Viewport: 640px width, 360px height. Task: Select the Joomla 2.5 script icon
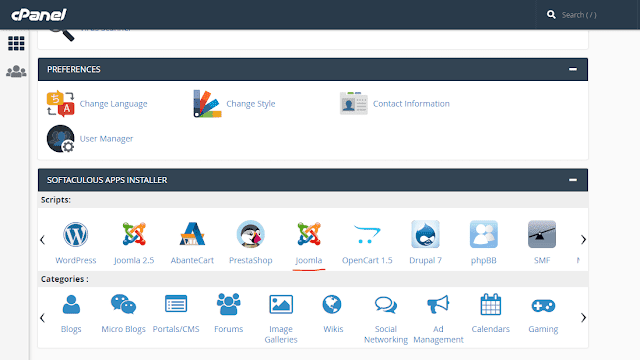[134, 234]
